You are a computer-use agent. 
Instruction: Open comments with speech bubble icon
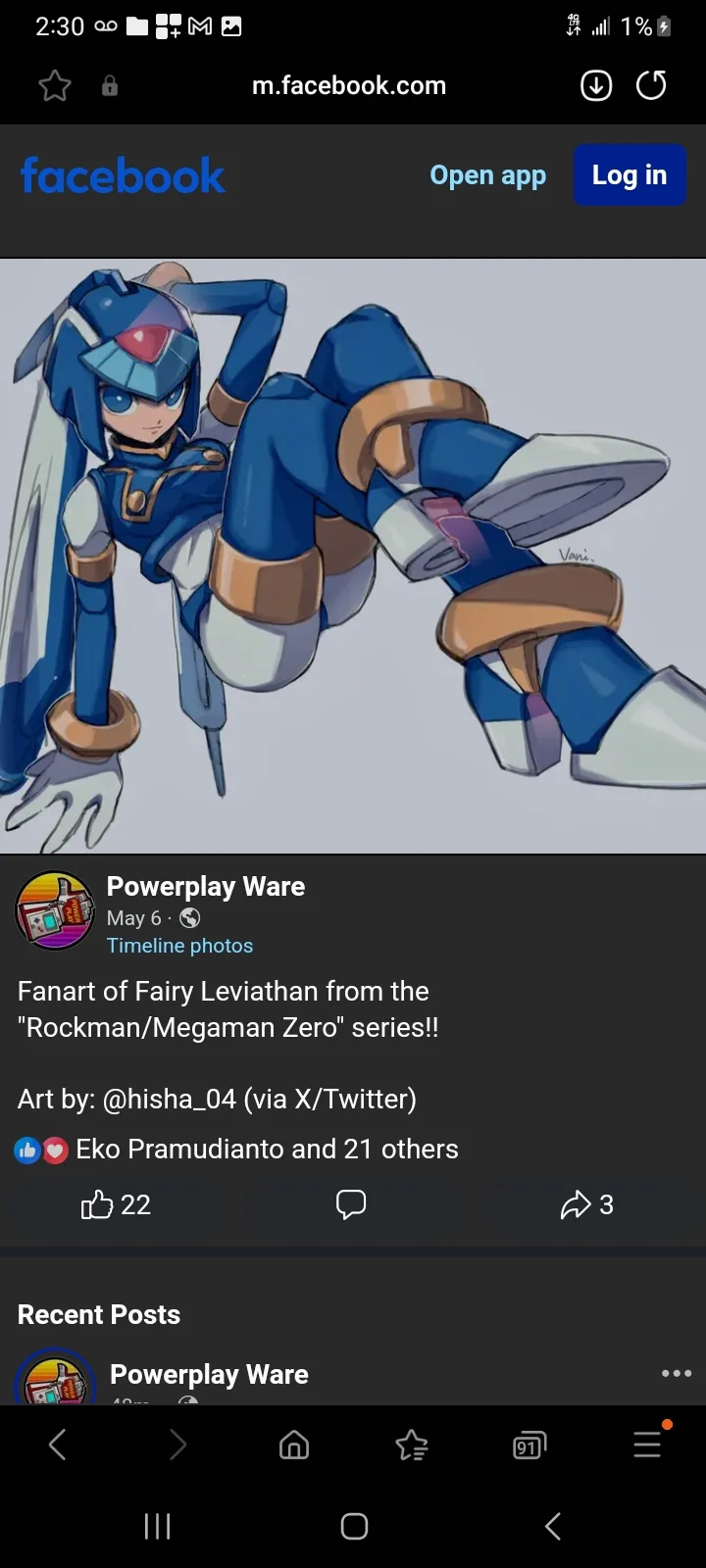(351, 1204)
